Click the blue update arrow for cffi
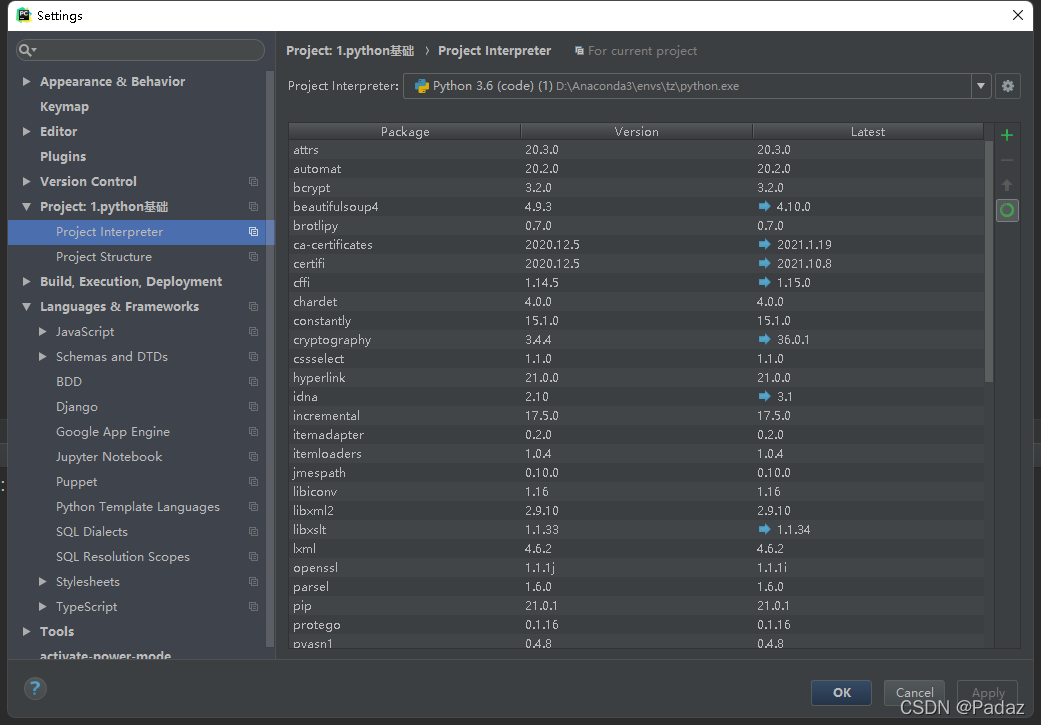The height and width of the screenshot is (725, 1041). [x=764, y=282]
